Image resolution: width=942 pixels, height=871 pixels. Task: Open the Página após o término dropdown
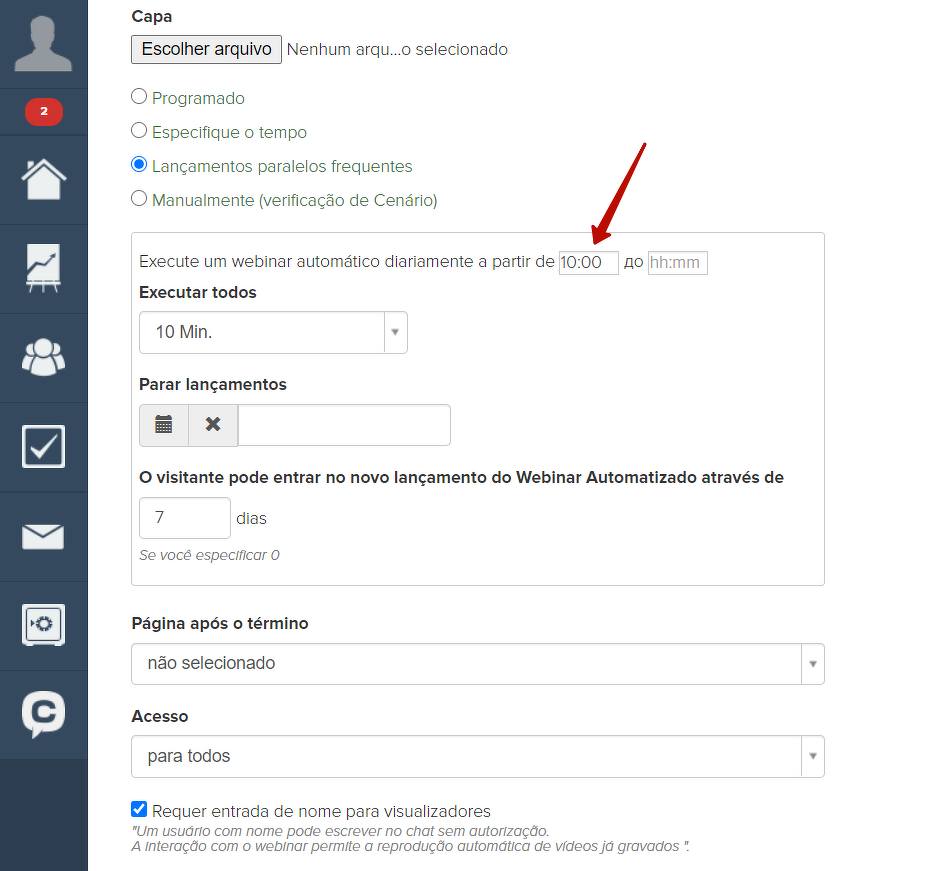point(477,664)
